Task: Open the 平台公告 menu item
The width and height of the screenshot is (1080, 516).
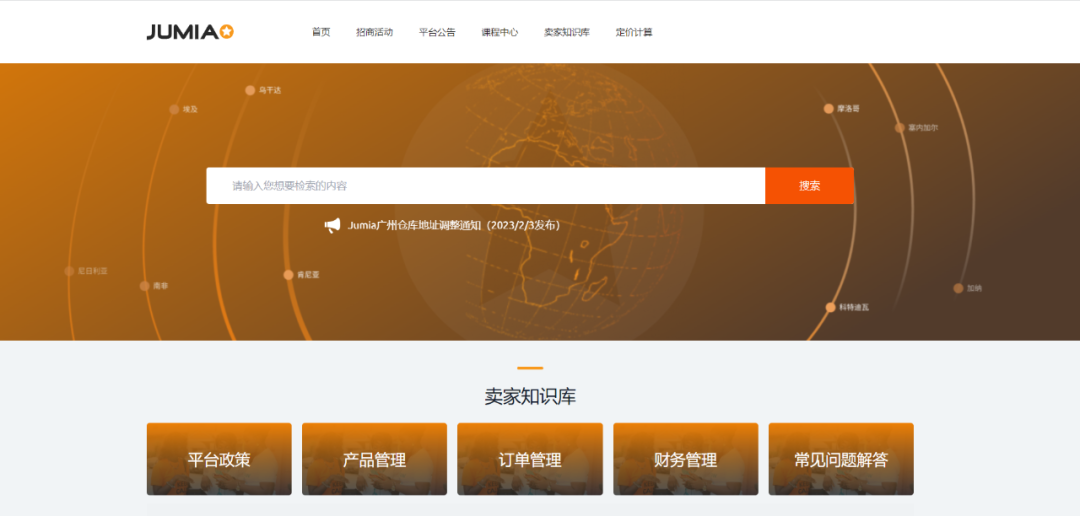Action: click(437, 32)
